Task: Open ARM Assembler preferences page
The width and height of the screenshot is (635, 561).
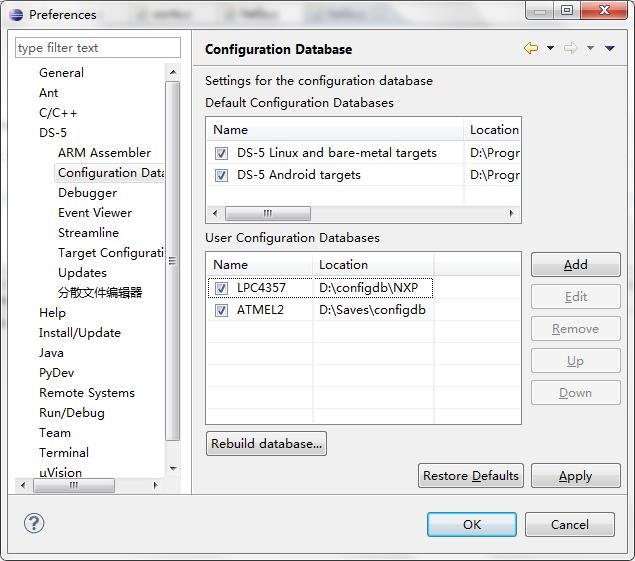Action: point(104,153)
